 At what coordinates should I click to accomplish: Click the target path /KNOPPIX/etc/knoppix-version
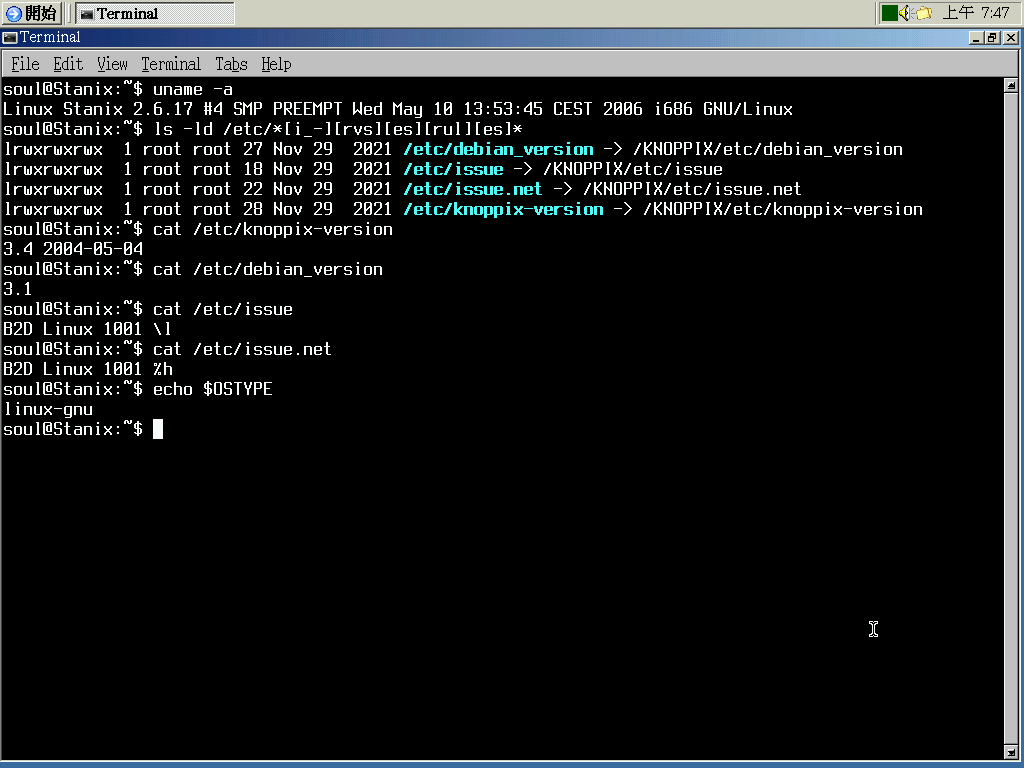(x=783, y=210)
